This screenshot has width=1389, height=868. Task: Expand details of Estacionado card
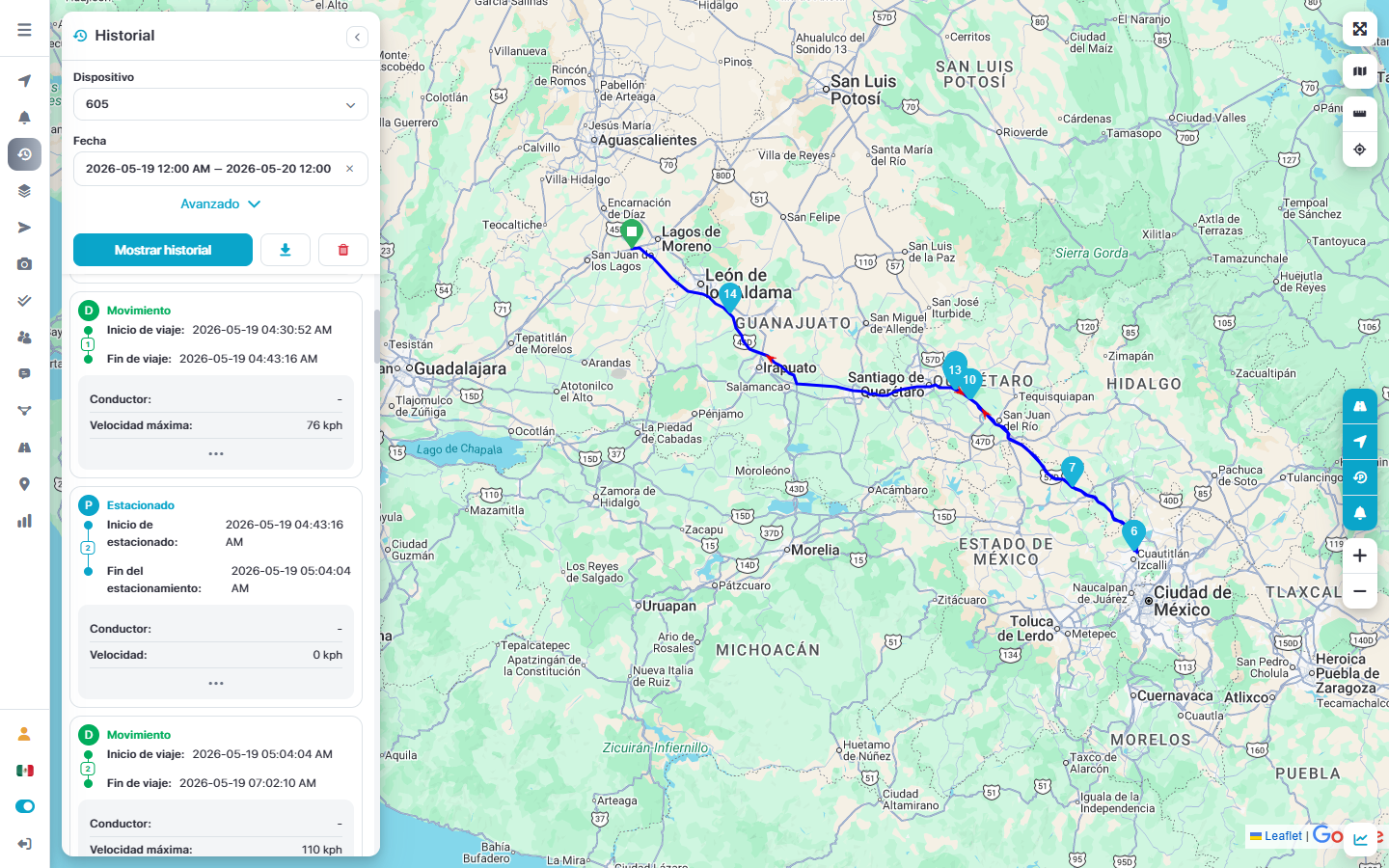216,683
